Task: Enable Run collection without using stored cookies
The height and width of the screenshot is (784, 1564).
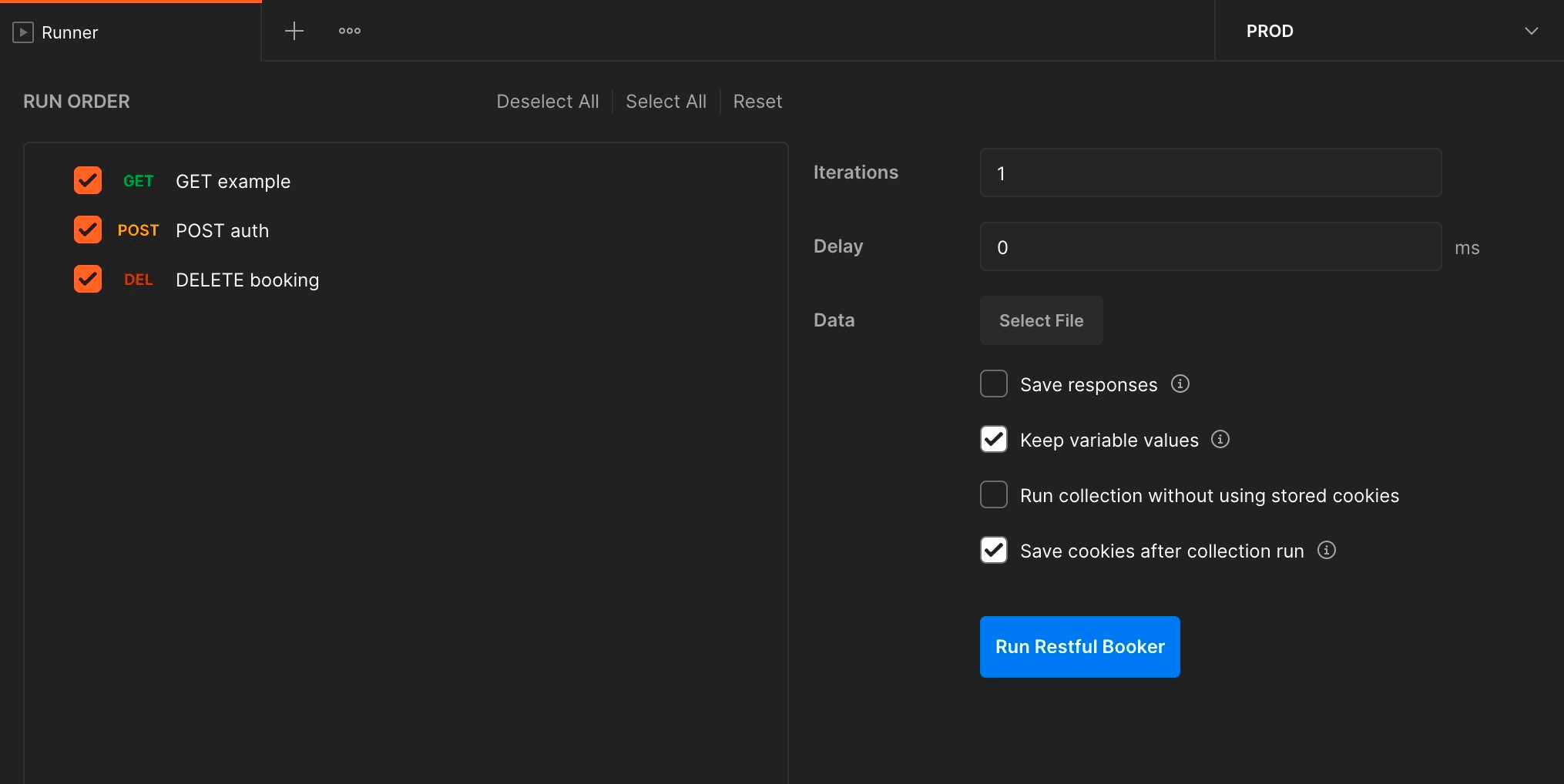Action: click(x=994, y=494)
